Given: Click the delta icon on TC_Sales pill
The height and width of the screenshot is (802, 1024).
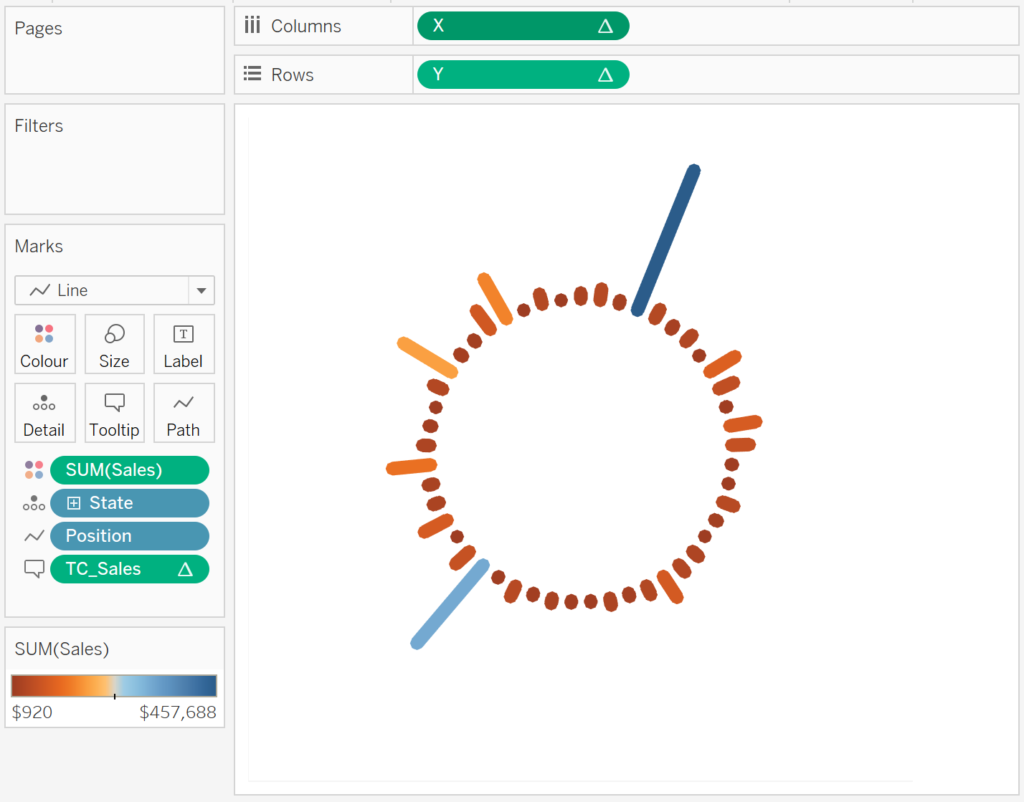Looking at the screenshot, I should tap(185, 569).
